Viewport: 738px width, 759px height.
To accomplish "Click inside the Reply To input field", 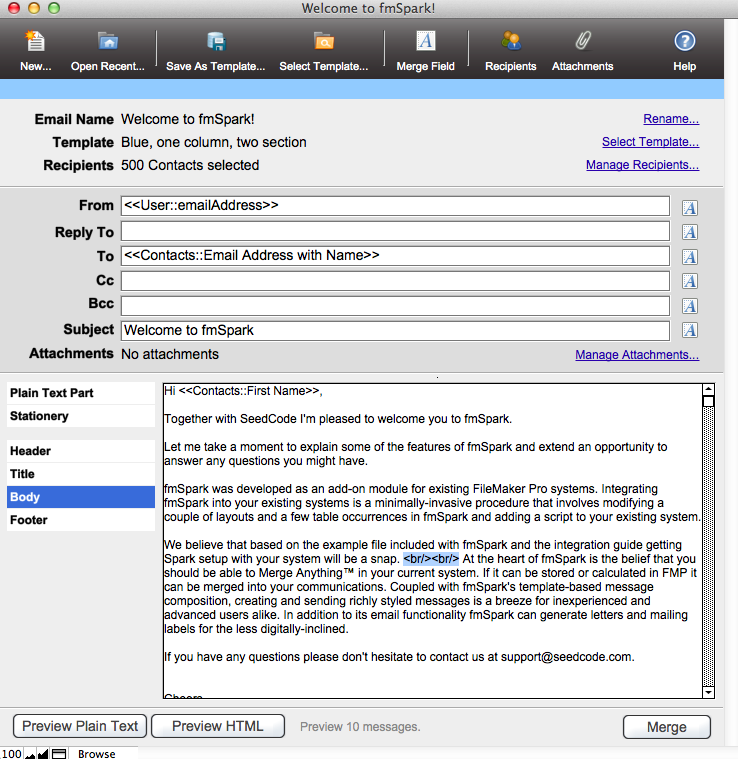I will [394, 232].
